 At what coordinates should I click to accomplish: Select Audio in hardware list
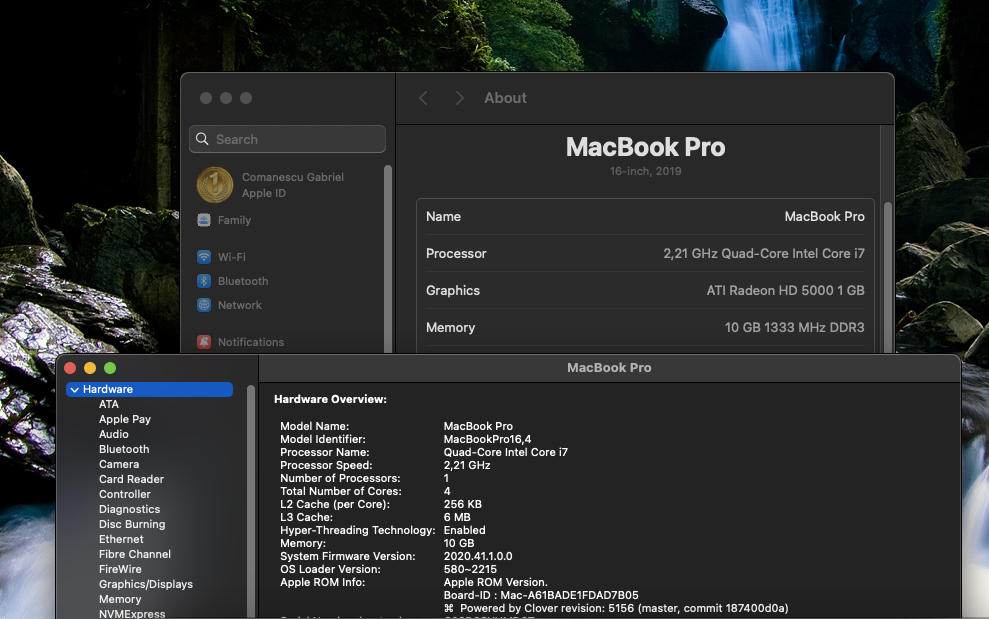[114, 434]
